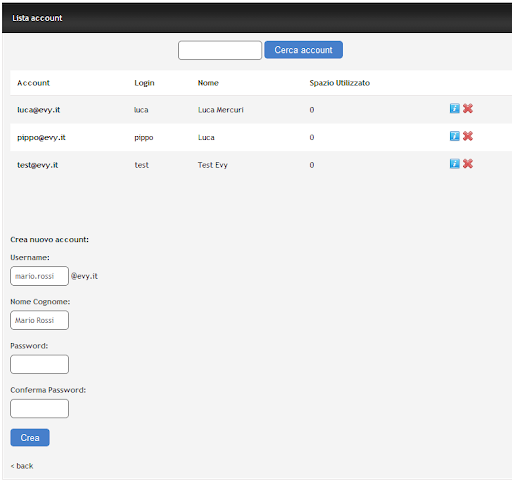Click the Lista account title bar
Image resolution: width=512 pixels, height=481 pixels.
pyautogui.click(x=257, y=18)
